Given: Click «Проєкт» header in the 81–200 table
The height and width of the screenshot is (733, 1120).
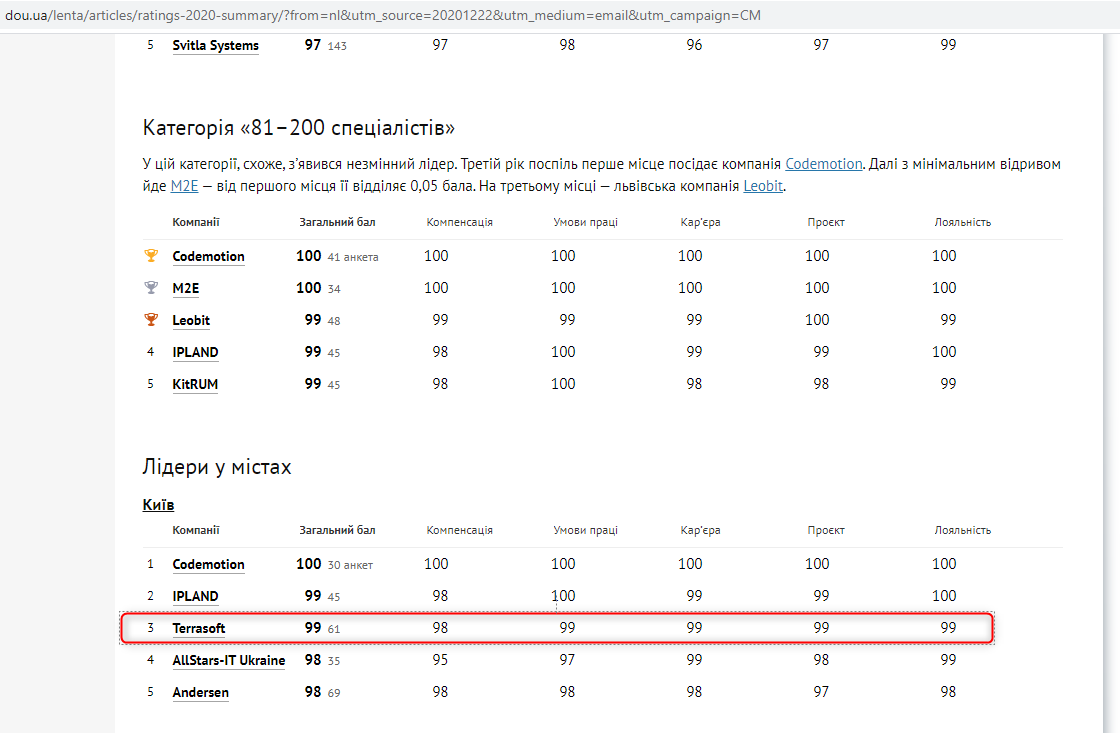Looking at the screenshot, I should tap(826, 222).
